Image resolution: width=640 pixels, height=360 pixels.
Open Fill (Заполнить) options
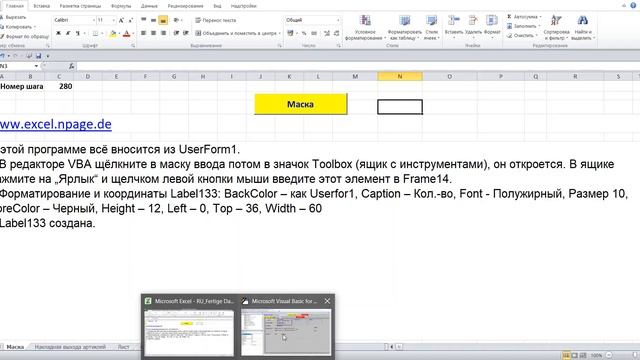coord(524,26)
